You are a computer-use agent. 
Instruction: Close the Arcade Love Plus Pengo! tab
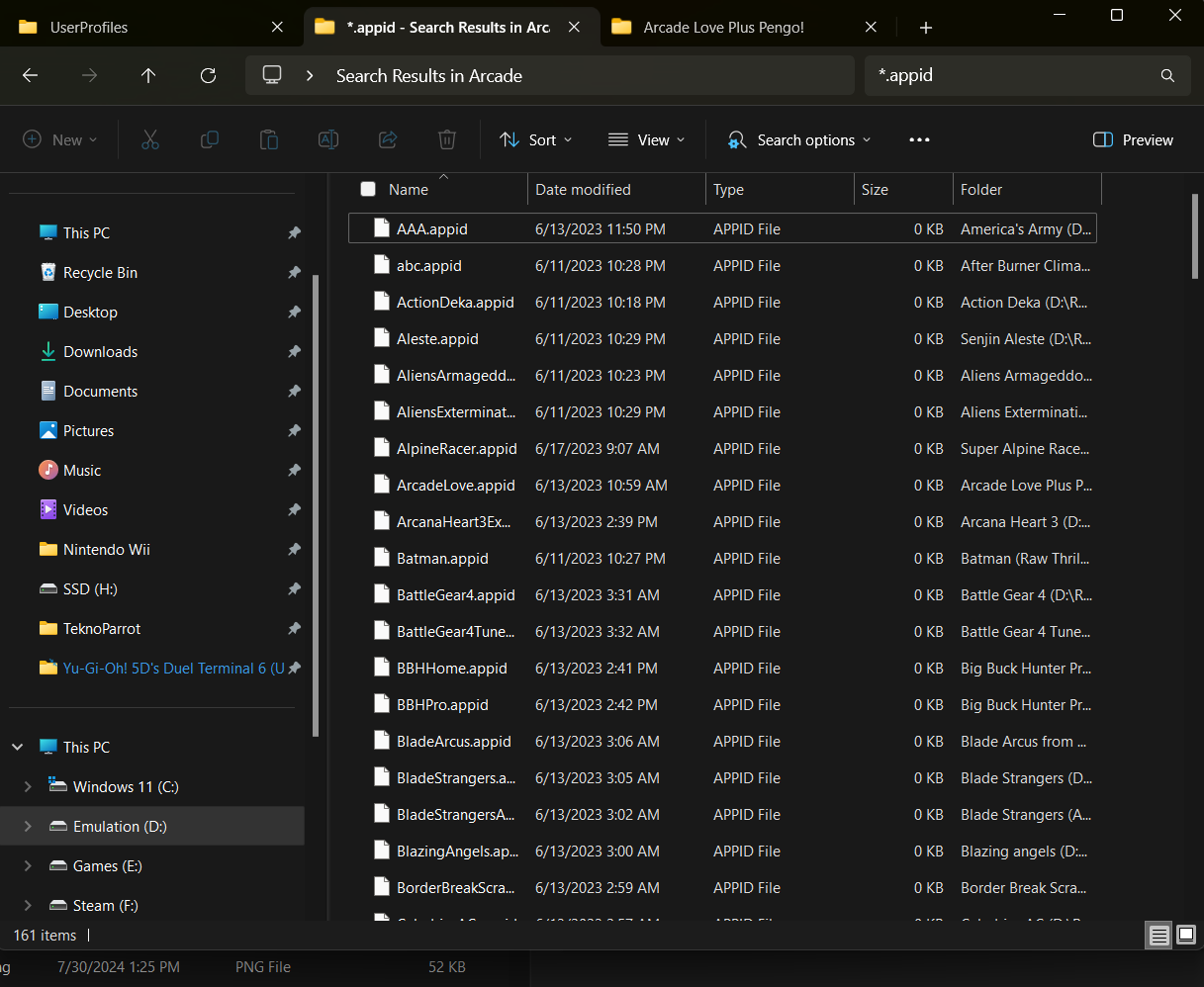coord(872,27)
